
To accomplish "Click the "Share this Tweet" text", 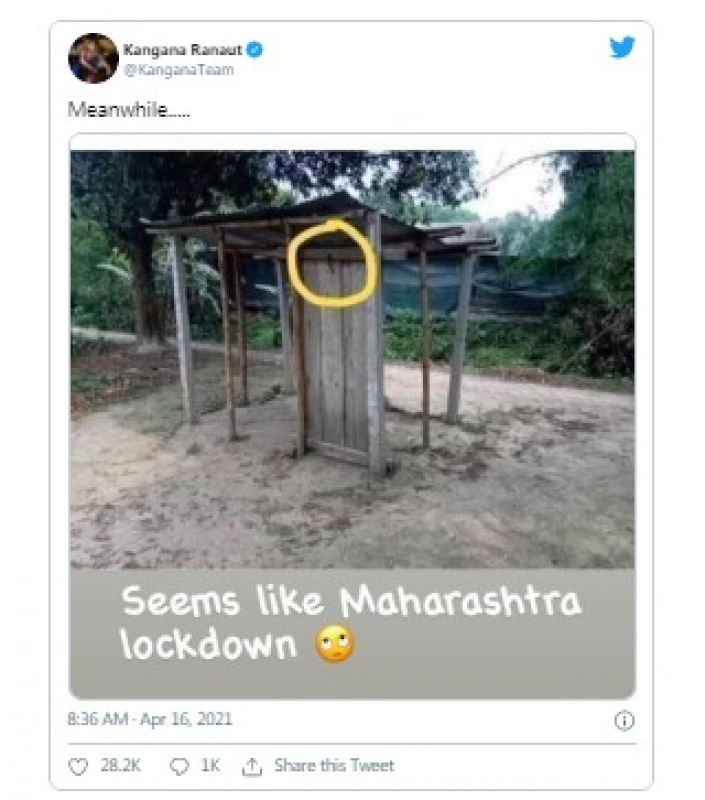I will 334,766.
